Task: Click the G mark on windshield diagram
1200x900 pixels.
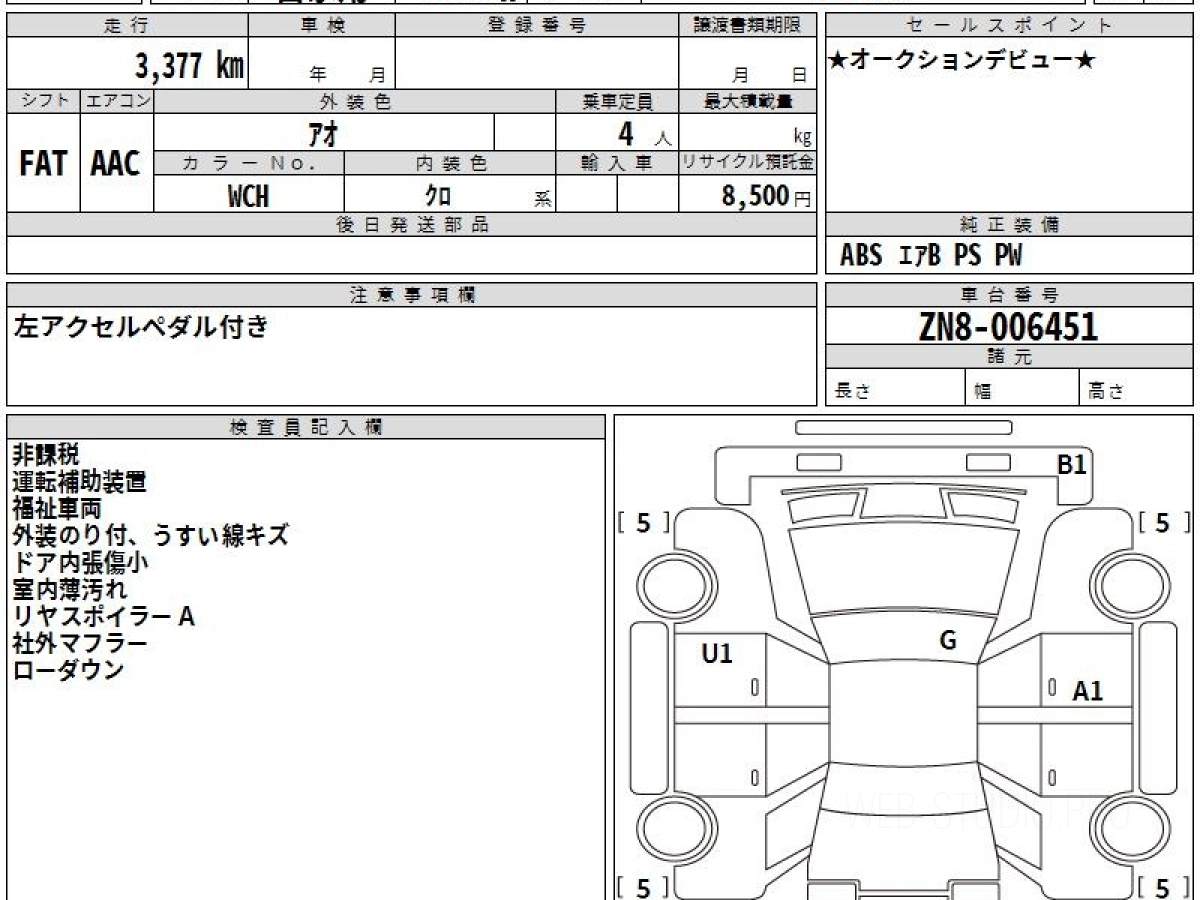Action: point(948,641)
